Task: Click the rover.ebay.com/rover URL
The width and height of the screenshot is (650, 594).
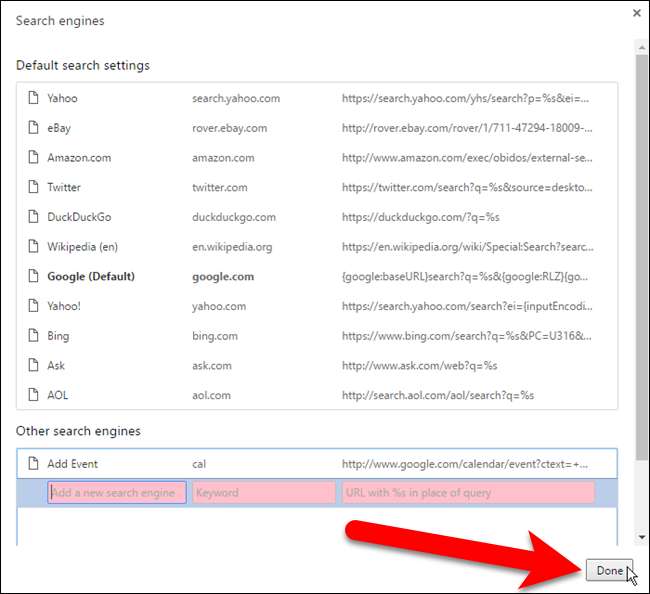Action: click(467, 128)
